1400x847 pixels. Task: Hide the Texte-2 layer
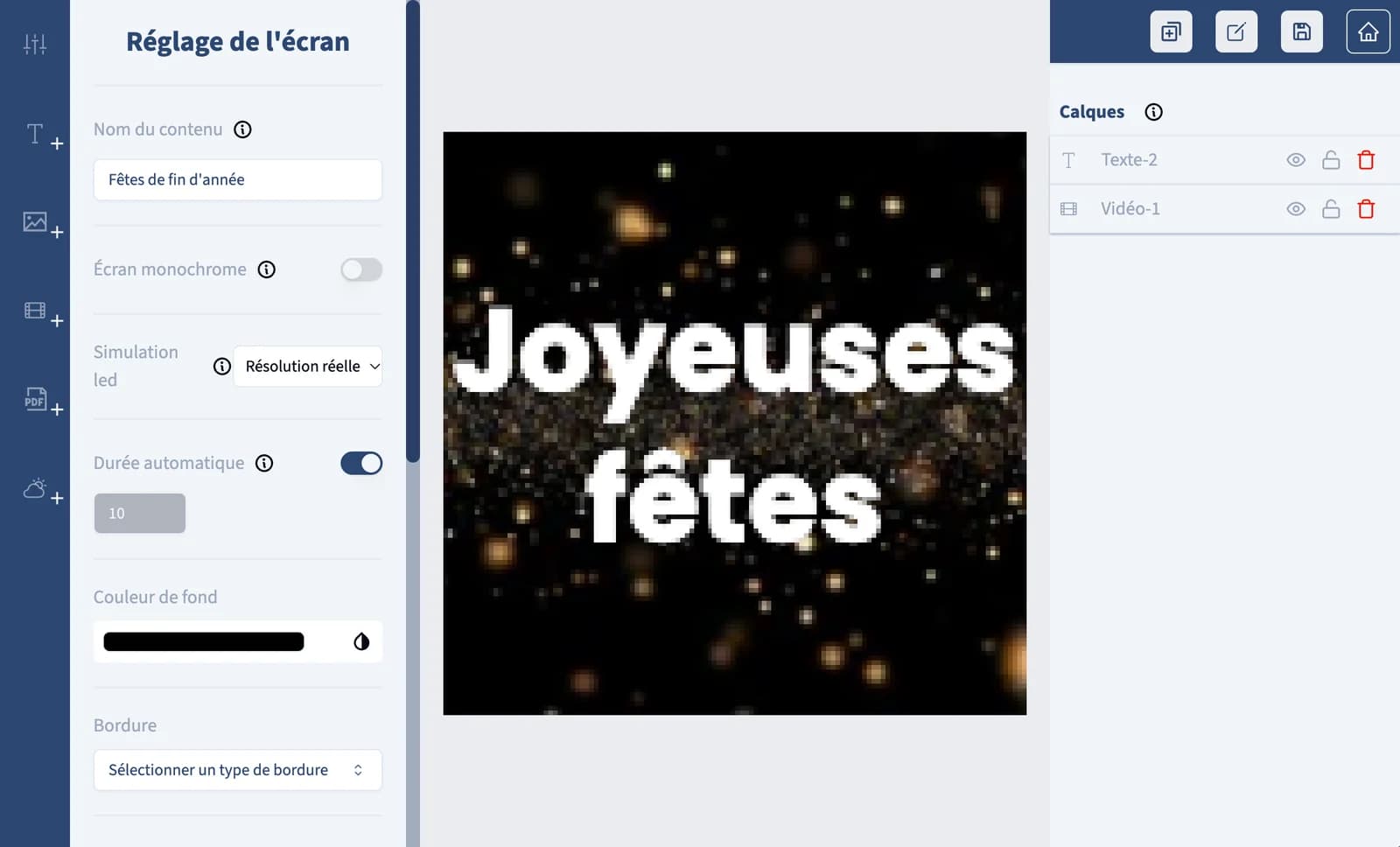tap(1296, 160)
